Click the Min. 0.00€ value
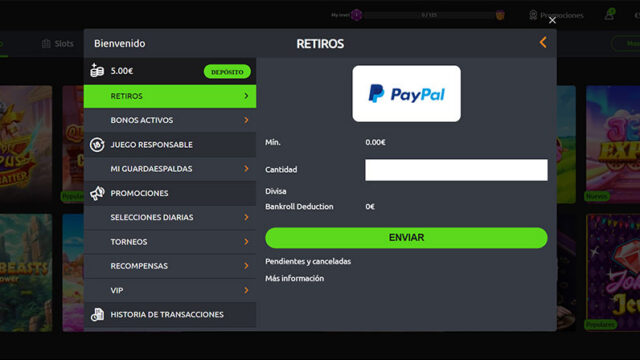640x360 pixels. pos(376,142)
